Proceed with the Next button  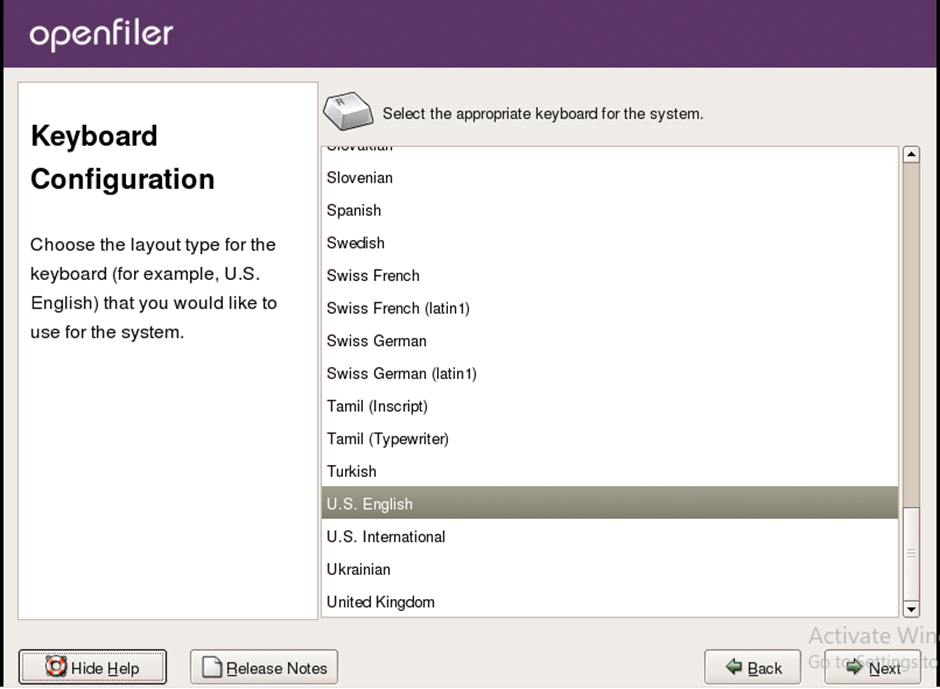872,667
